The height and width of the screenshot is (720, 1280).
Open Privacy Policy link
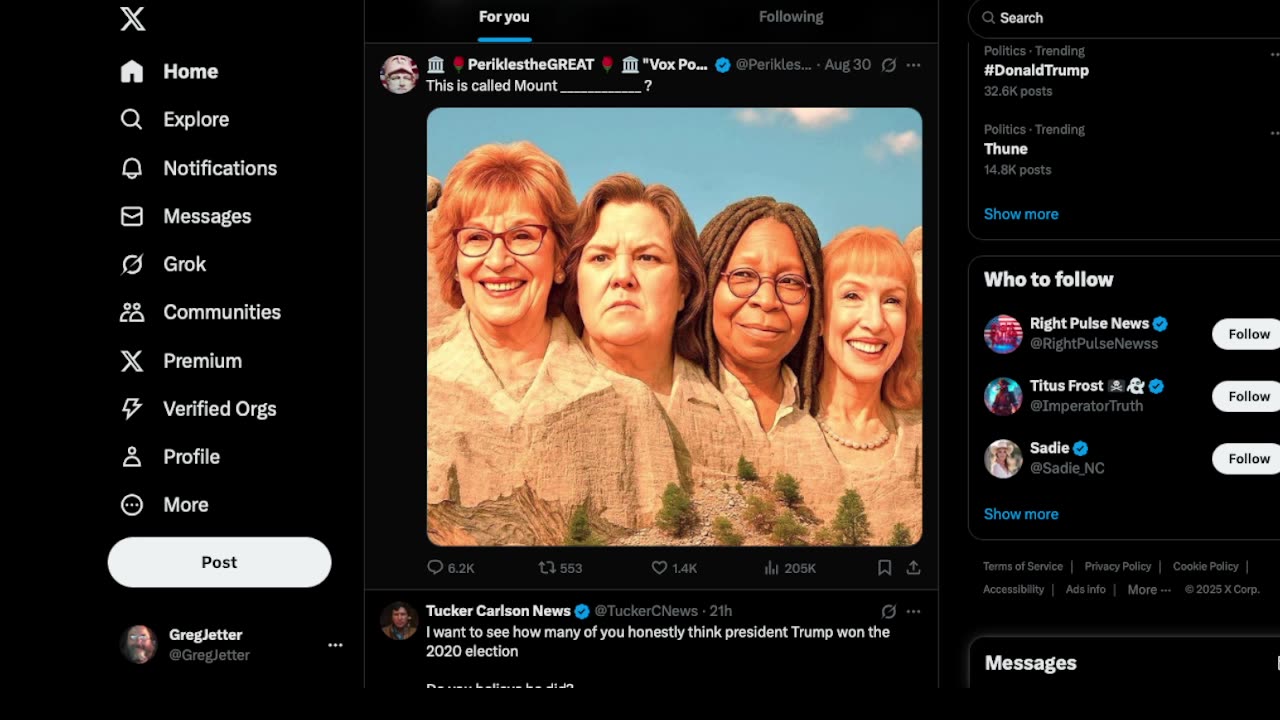click(1117, 566)
